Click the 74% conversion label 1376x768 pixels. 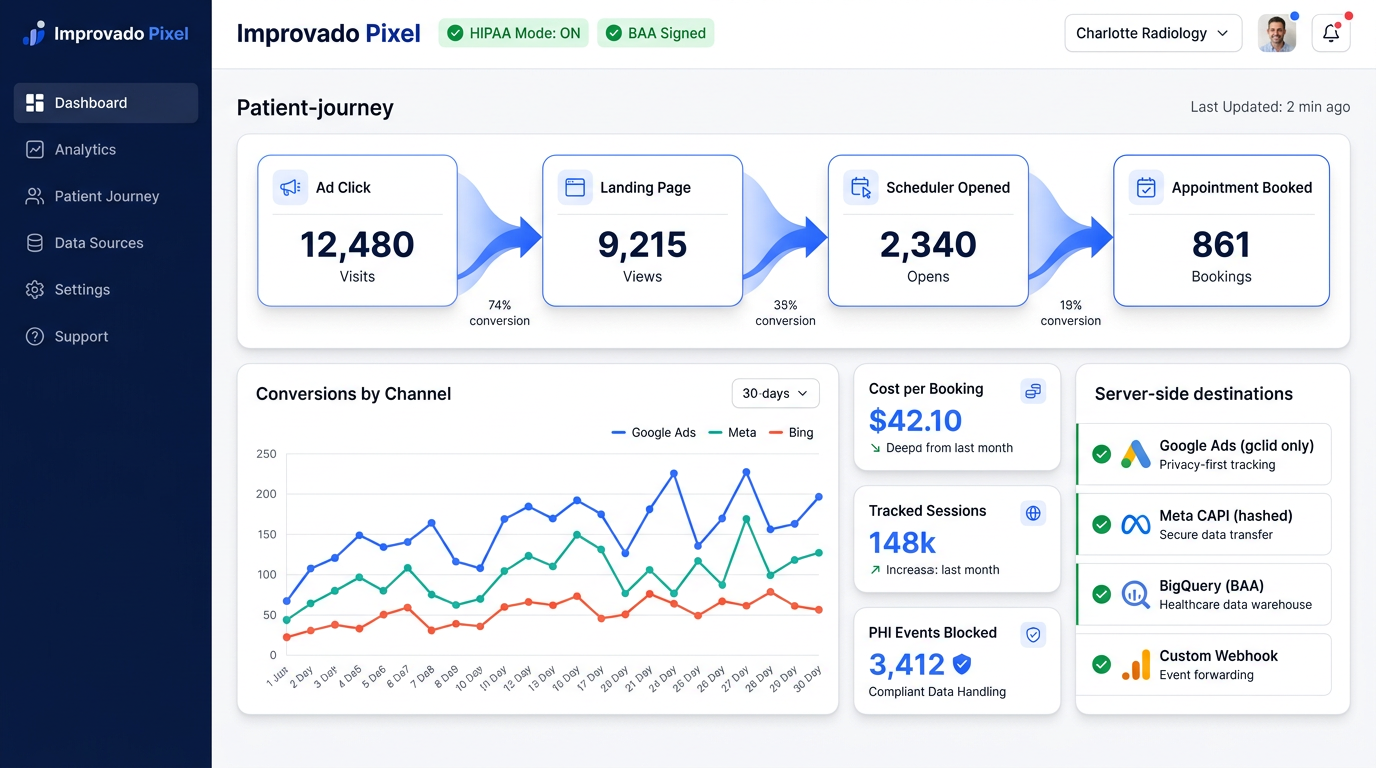[x=500, y=313]
